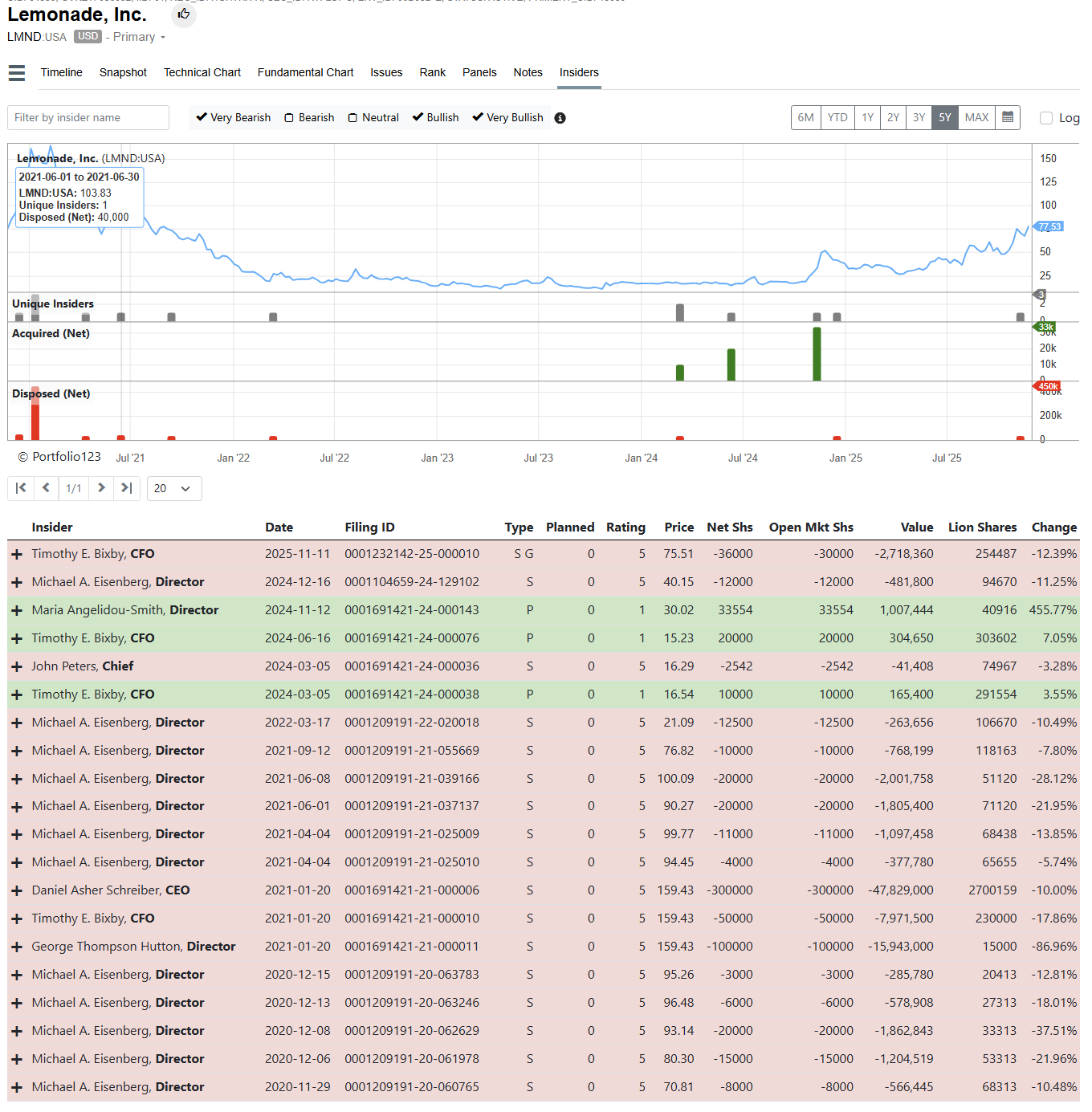Toggle the Very Bearish filter checkbox
Screen dimensions: 1092x1112
[x=202, y=117]
